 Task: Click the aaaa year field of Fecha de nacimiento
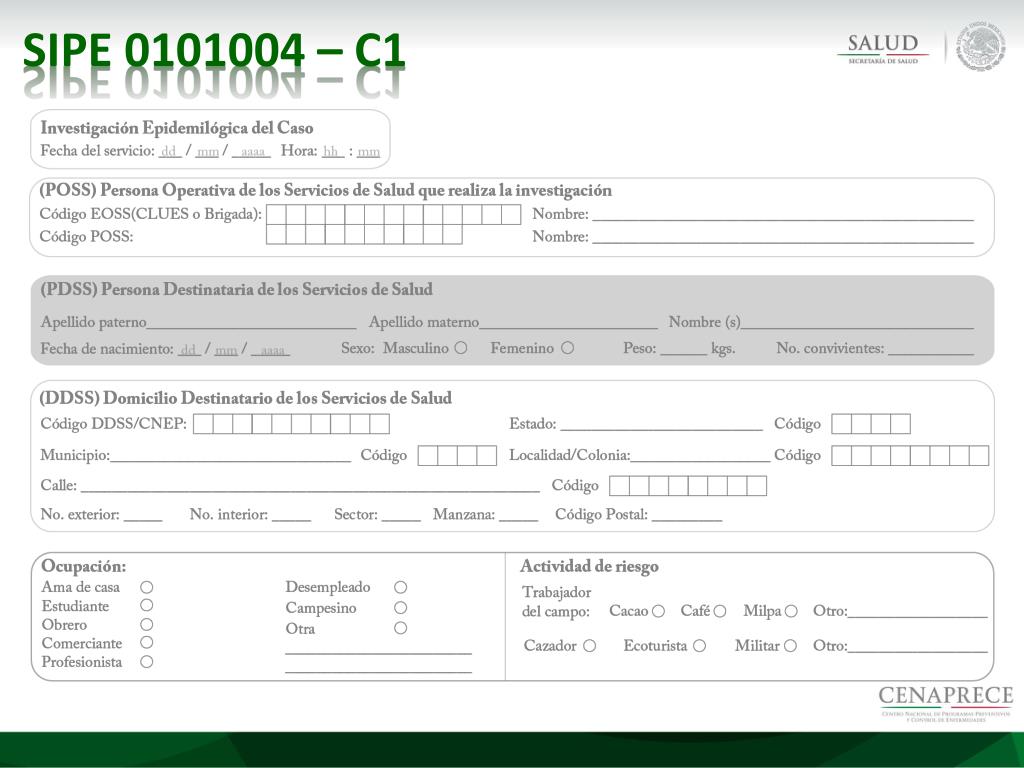pos(270,349)
